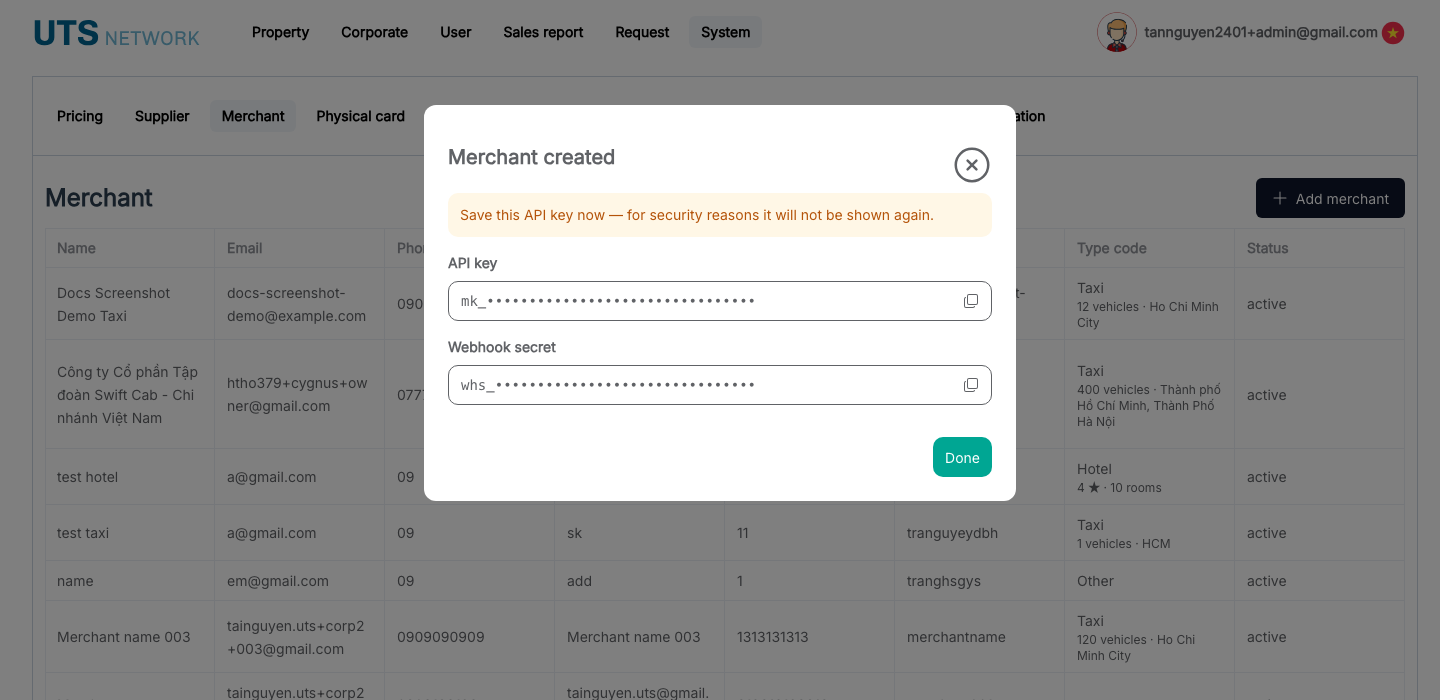Switch to the Supplier tab
The width and height of the screenshot is (1440, 700).
tap(162, 116)
